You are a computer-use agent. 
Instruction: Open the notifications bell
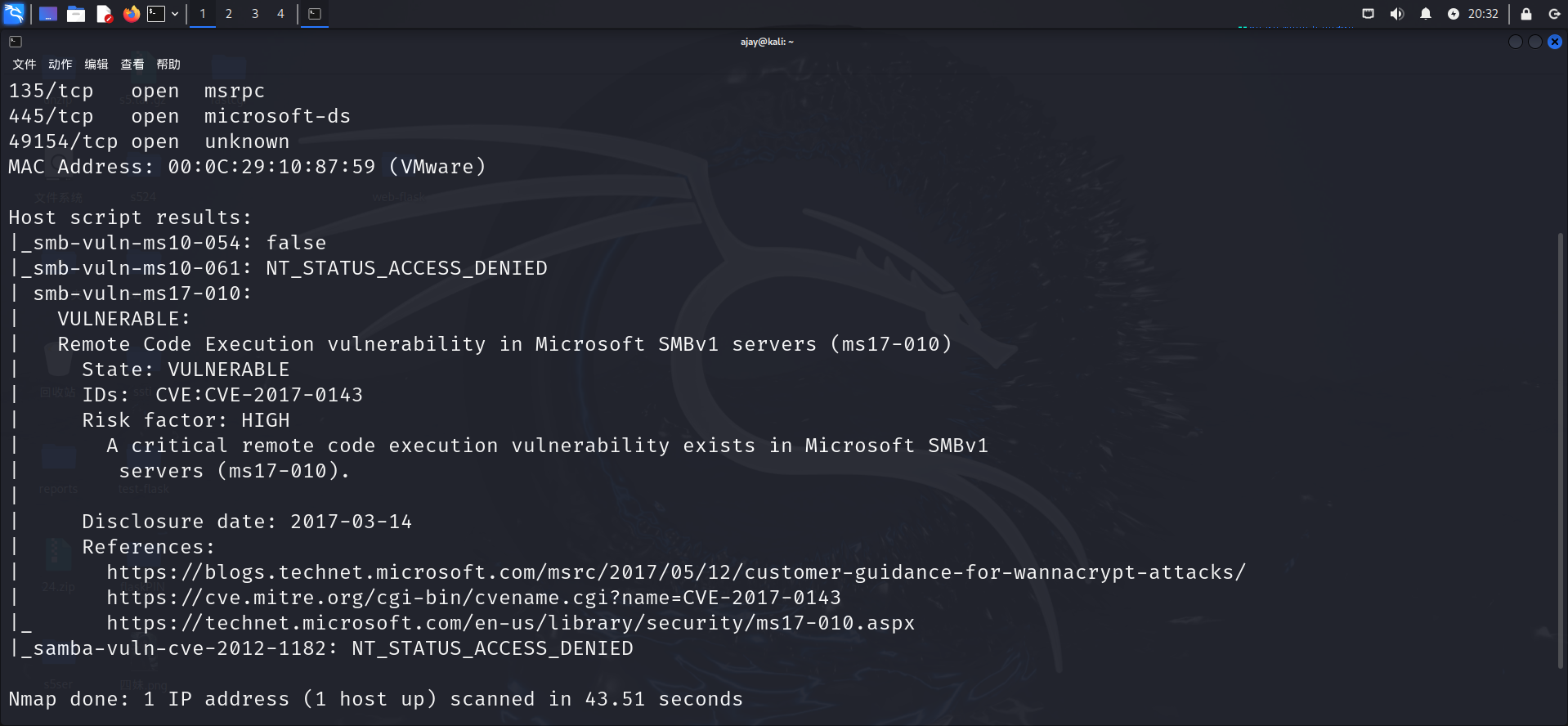1425,14
